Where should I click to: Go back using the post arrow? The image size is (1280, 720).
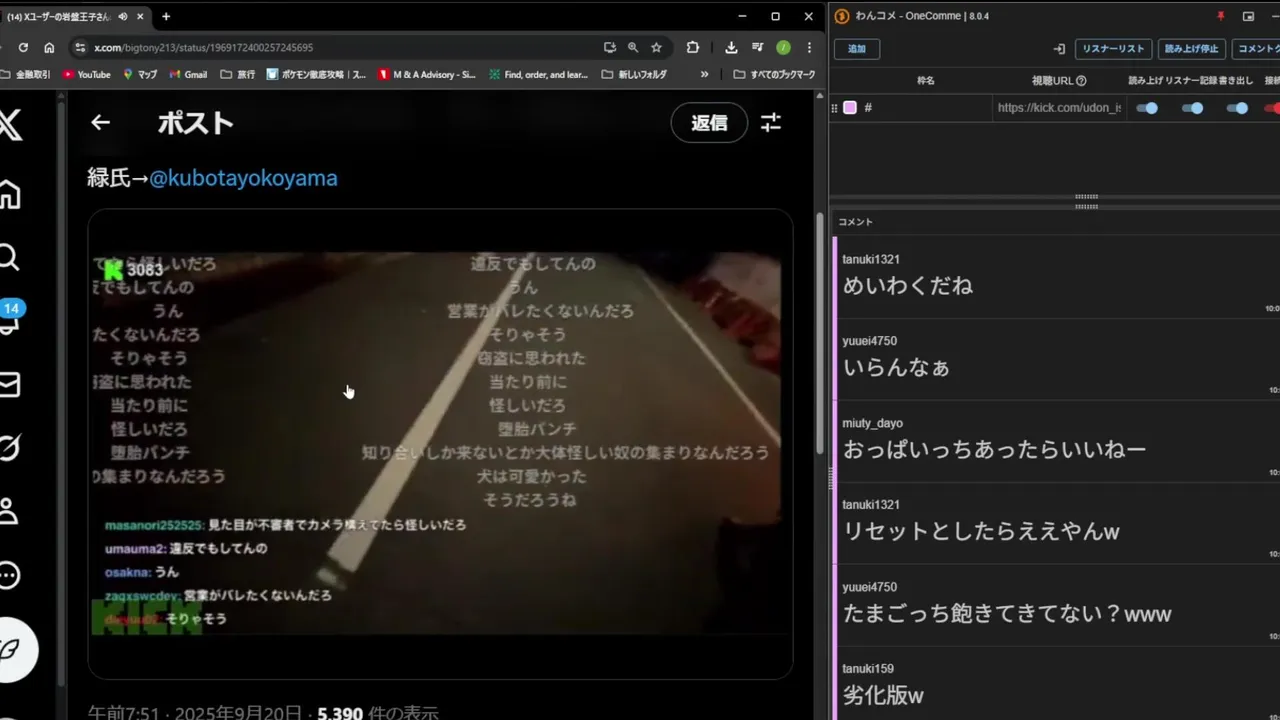tap(100, 122)
